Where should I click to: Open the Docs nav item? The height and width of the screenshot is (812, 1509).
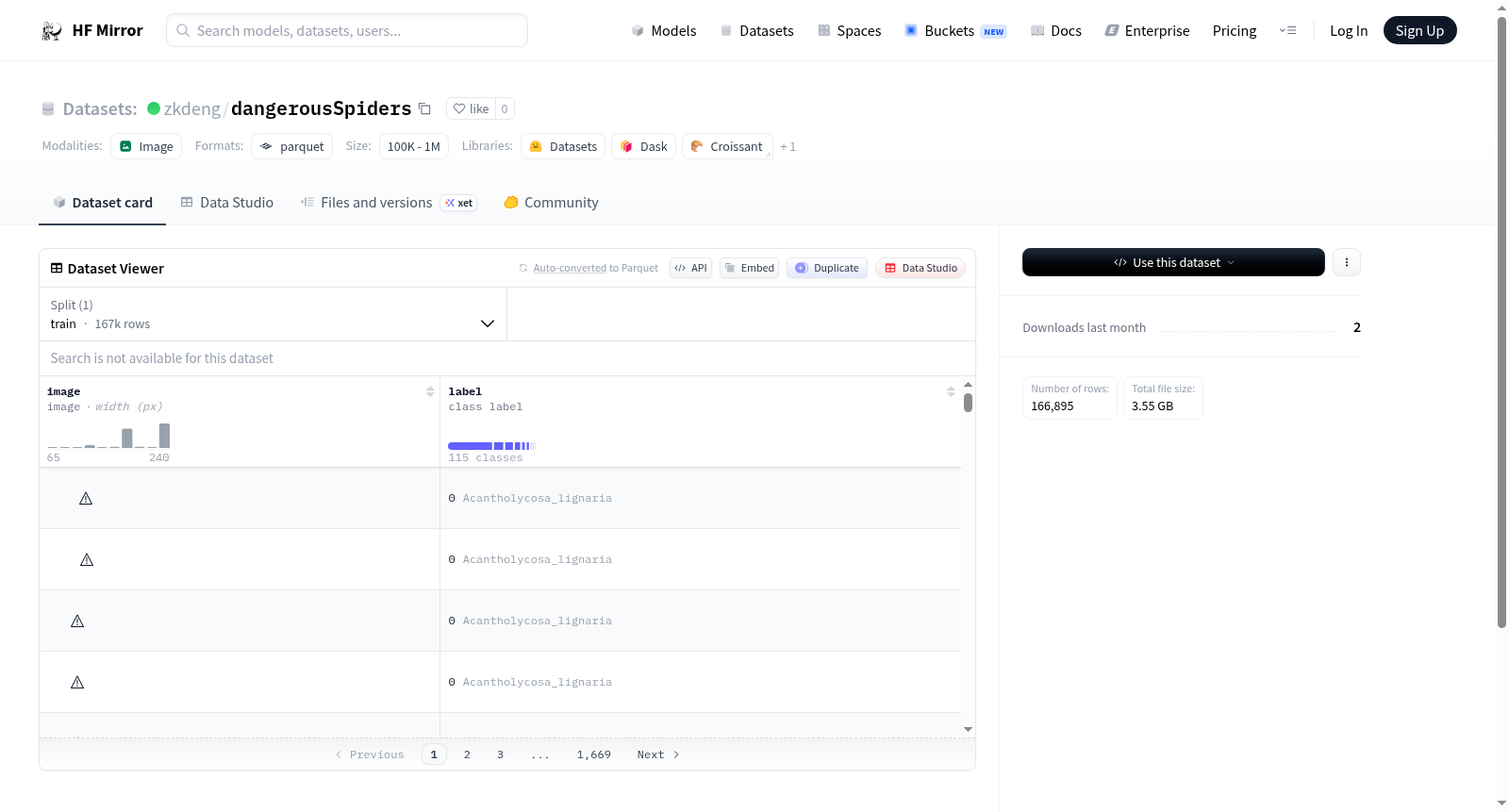pyautogui.click(x=1055, y=30)
